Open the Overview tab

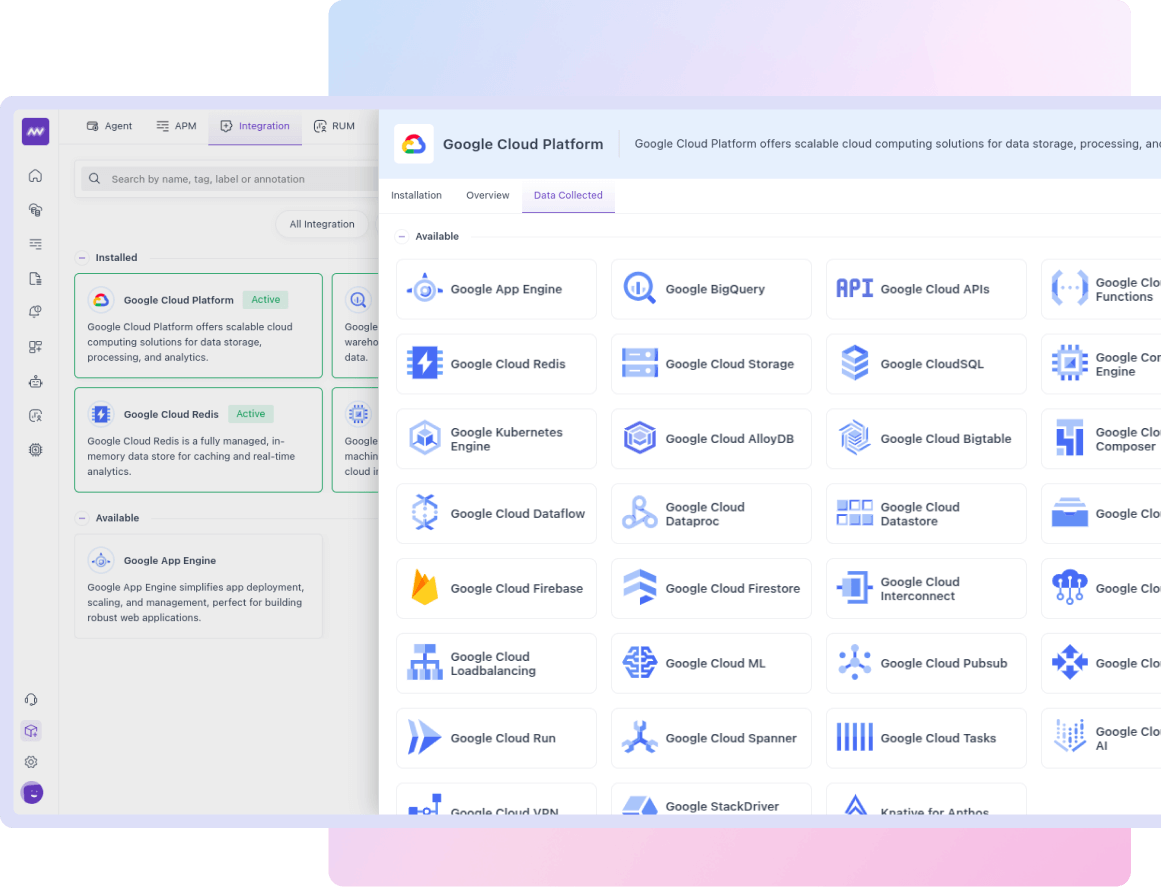tap(487, 195)
